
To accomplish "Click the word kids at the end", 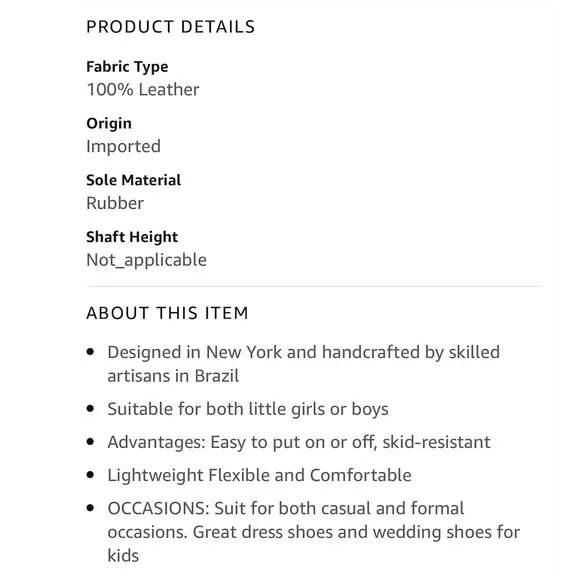I will pyautogui.click(x=123, y=556).
